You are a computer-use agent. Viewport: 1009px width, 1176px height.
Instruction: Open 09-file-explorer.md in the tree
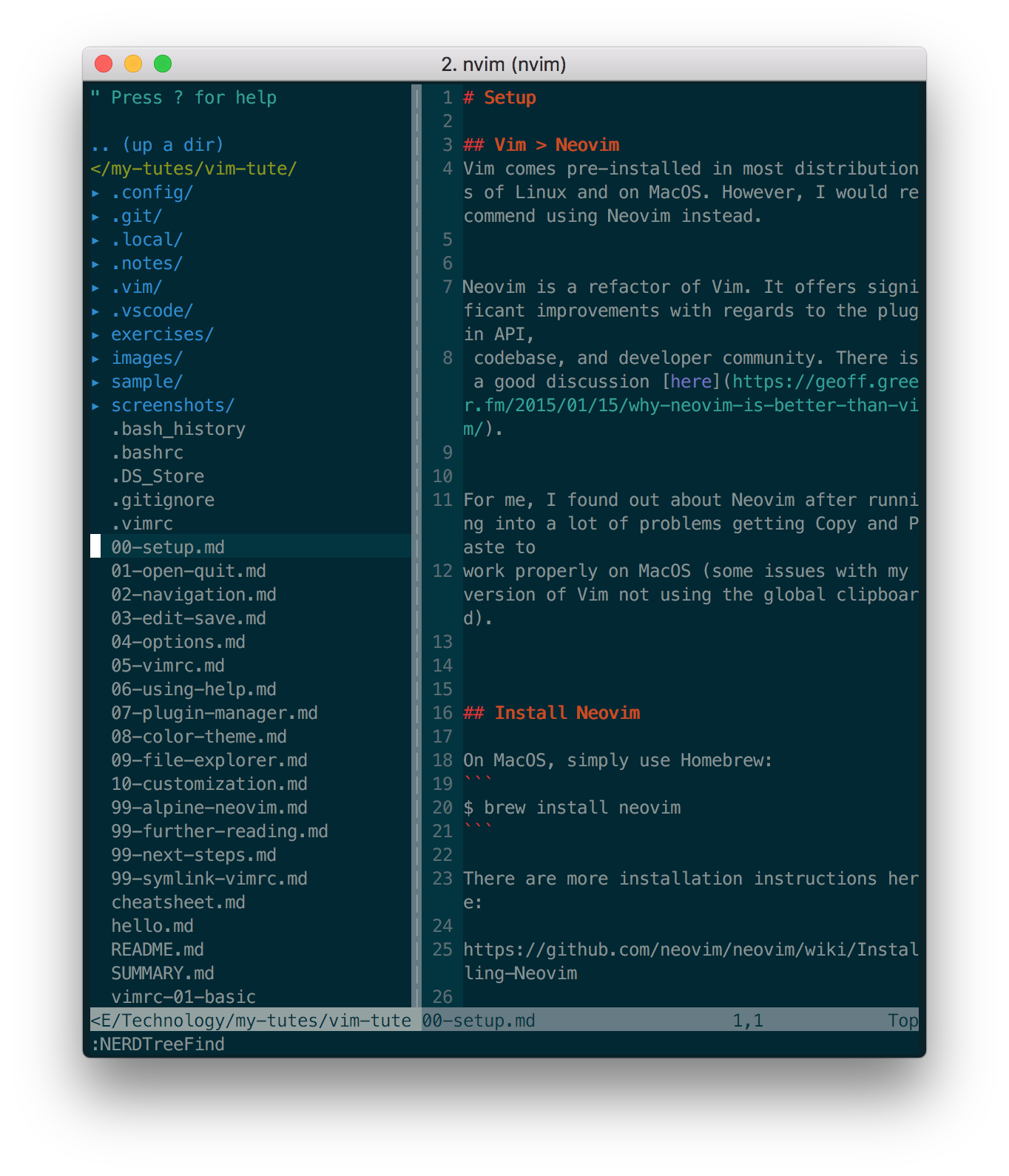pos(209,760)
